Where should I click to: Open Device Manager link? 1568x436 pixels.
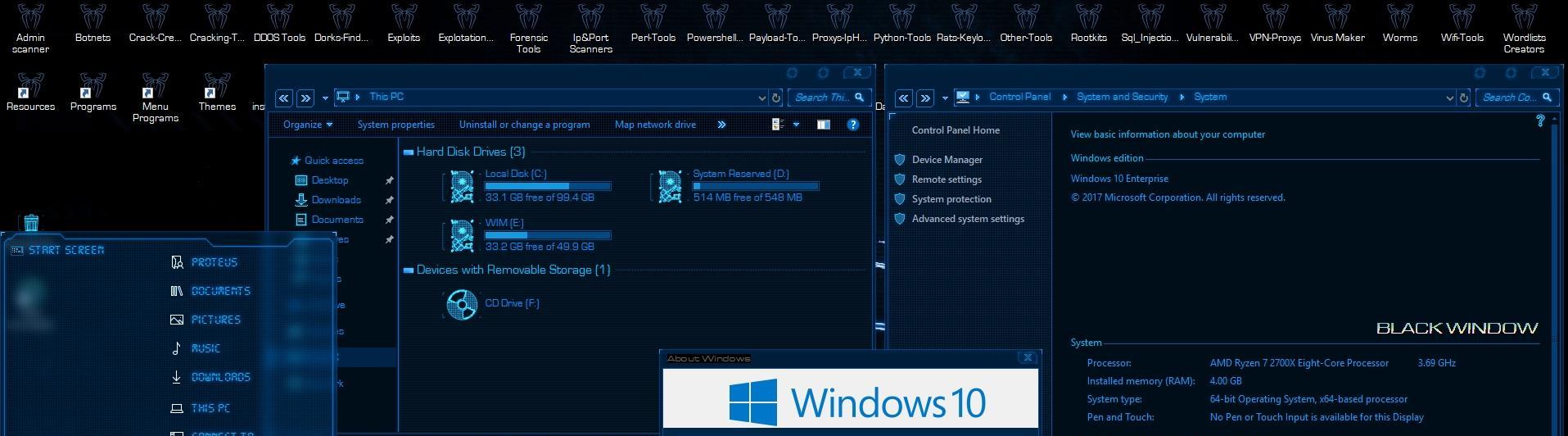[x=947, y=160]
